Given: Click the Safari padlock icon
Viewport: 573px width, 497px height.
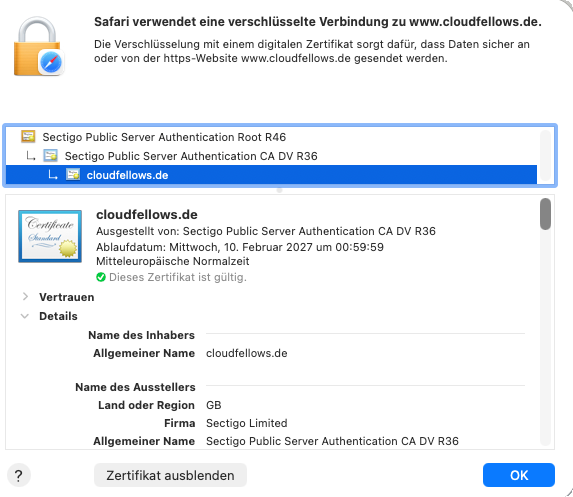Looking at the screenshot, I should (39, 46).
